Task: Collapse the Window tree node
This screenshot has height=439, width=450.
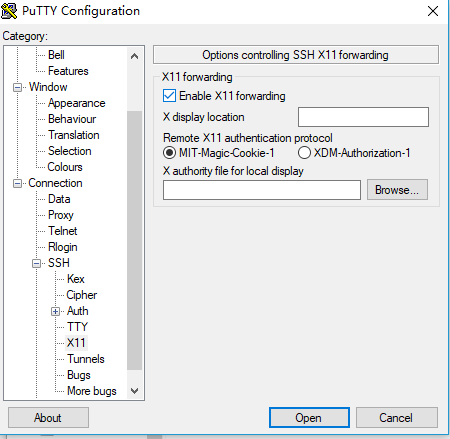Action: pos(17,87)
